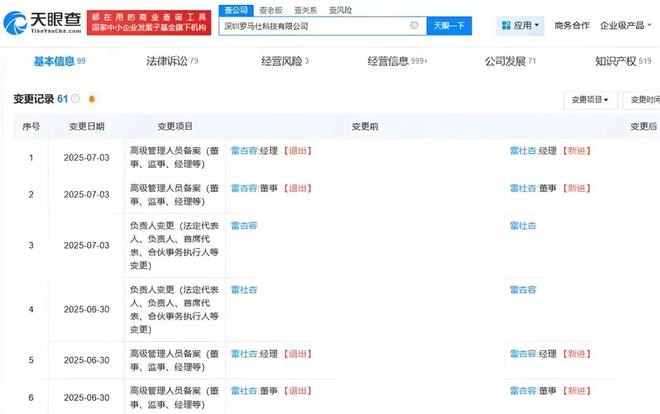Click the 变更项目 column header in table

pyautogui.click(x=175, y=127)
